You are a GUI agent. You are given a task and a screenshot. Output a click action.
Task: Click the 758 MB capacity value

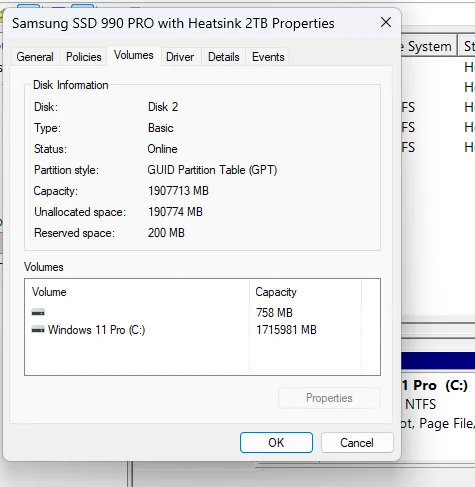(274, 313)
